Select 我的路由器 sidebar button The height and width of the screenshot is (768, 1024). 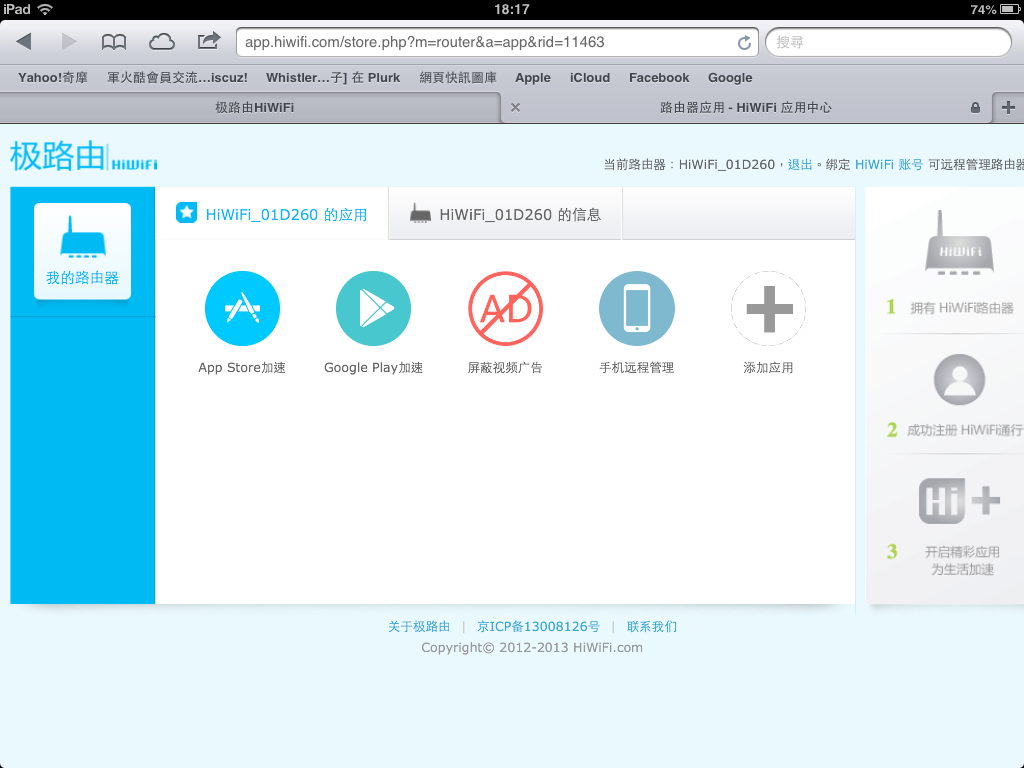click(x=82, y=251)
